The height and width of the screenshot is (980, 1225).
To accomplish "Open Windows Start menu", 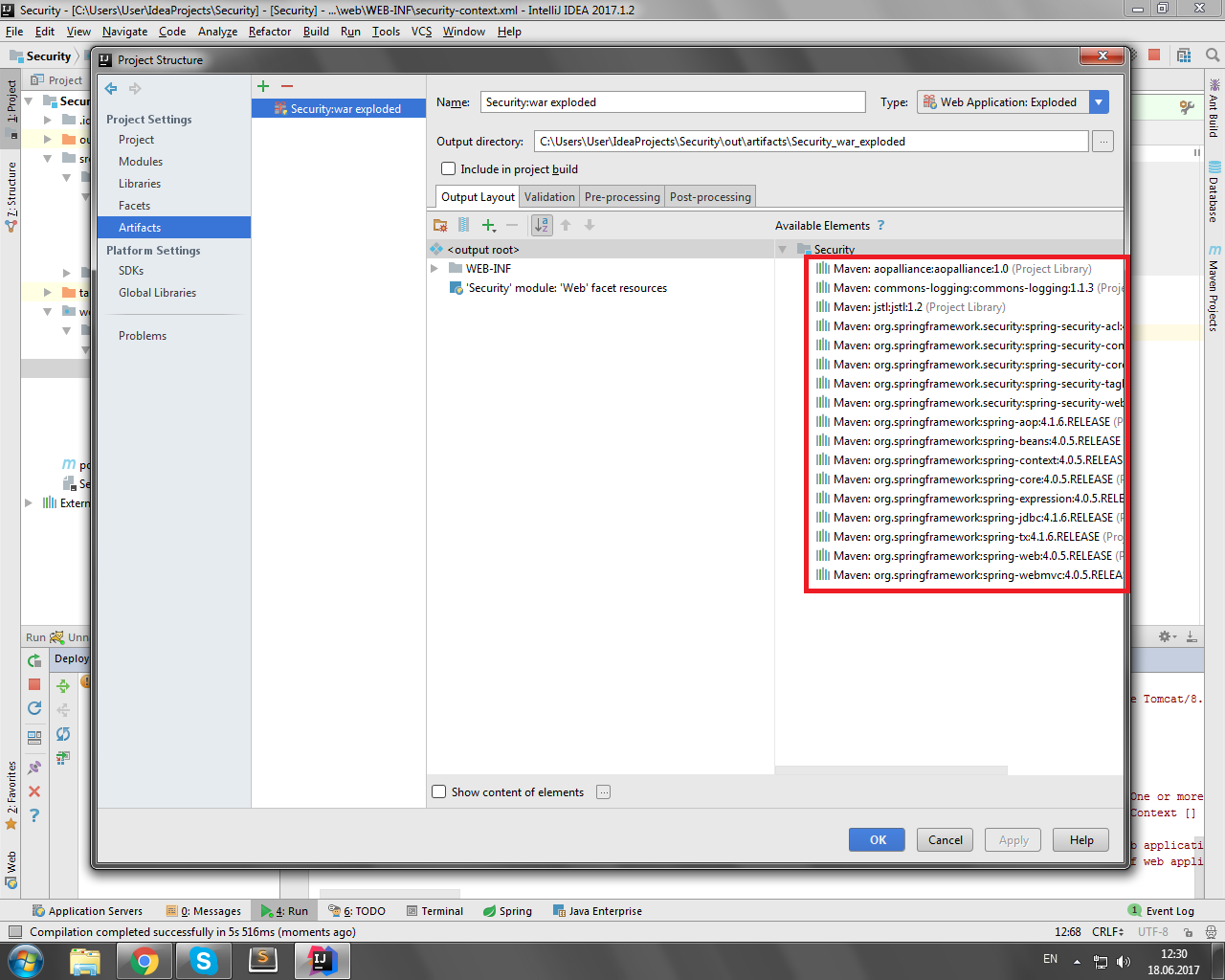I will [x=26, y=961].
